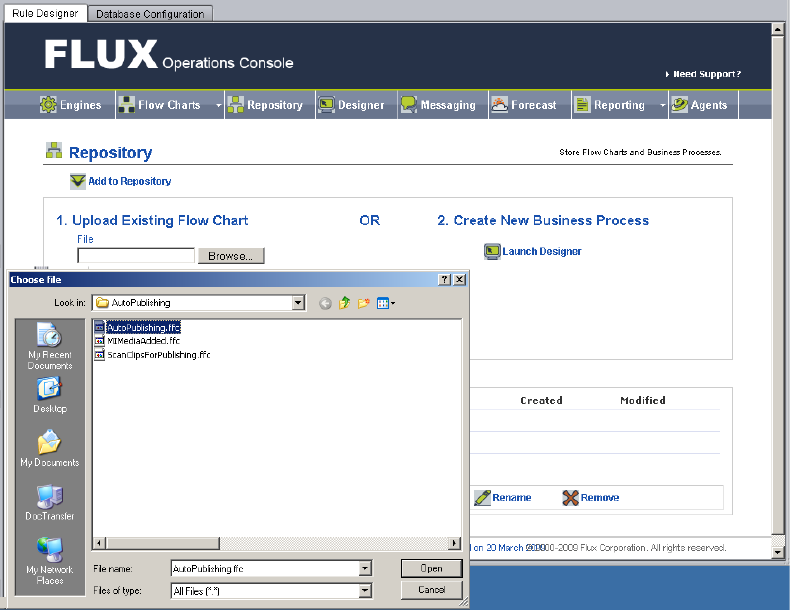Open My Recent Documents place
Image resolution: width=790 pixels, height=610 pixels.
click(49, 347)
